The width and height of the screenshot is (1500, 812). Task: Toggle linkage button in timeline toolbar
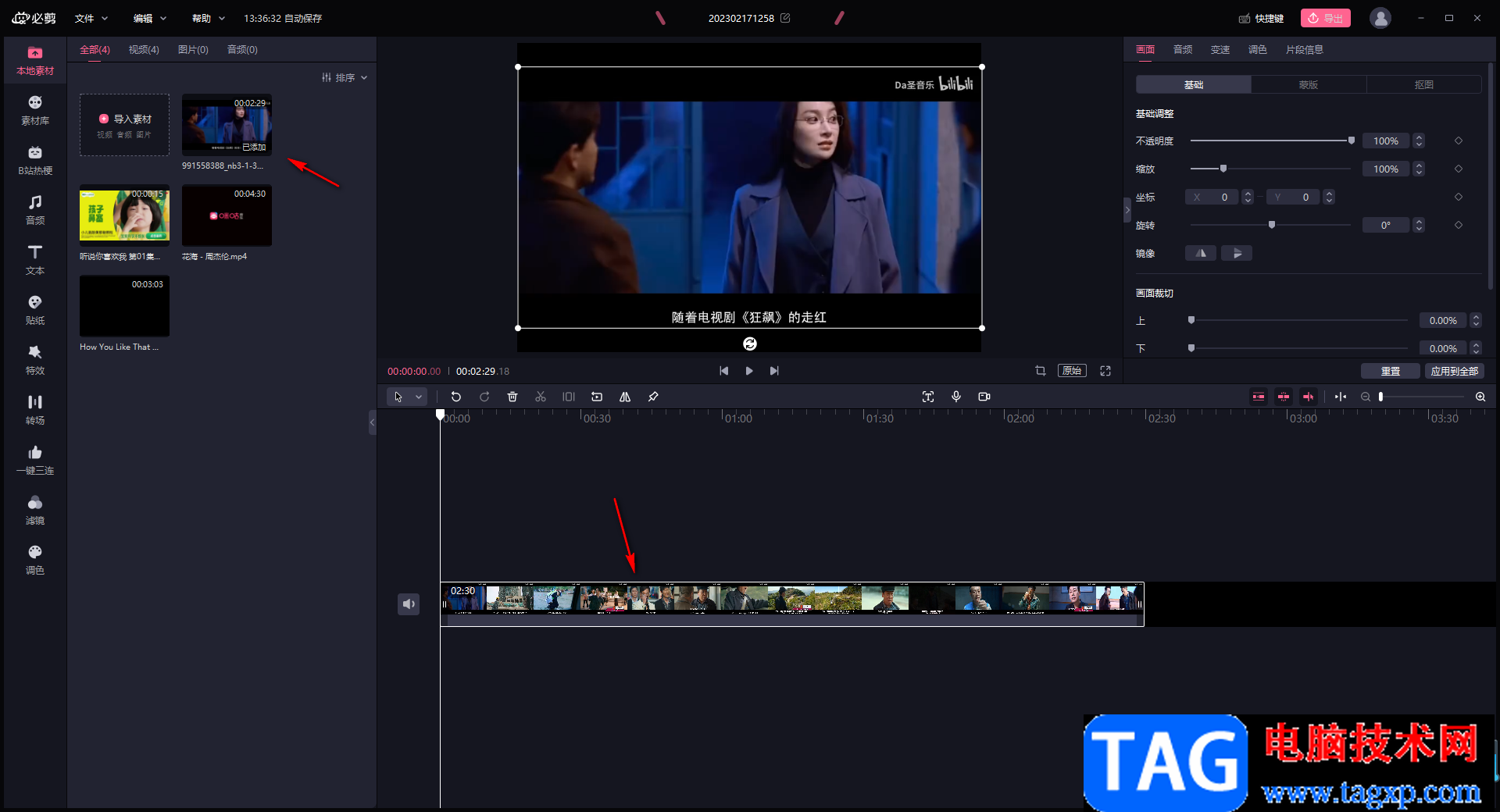1309,397
